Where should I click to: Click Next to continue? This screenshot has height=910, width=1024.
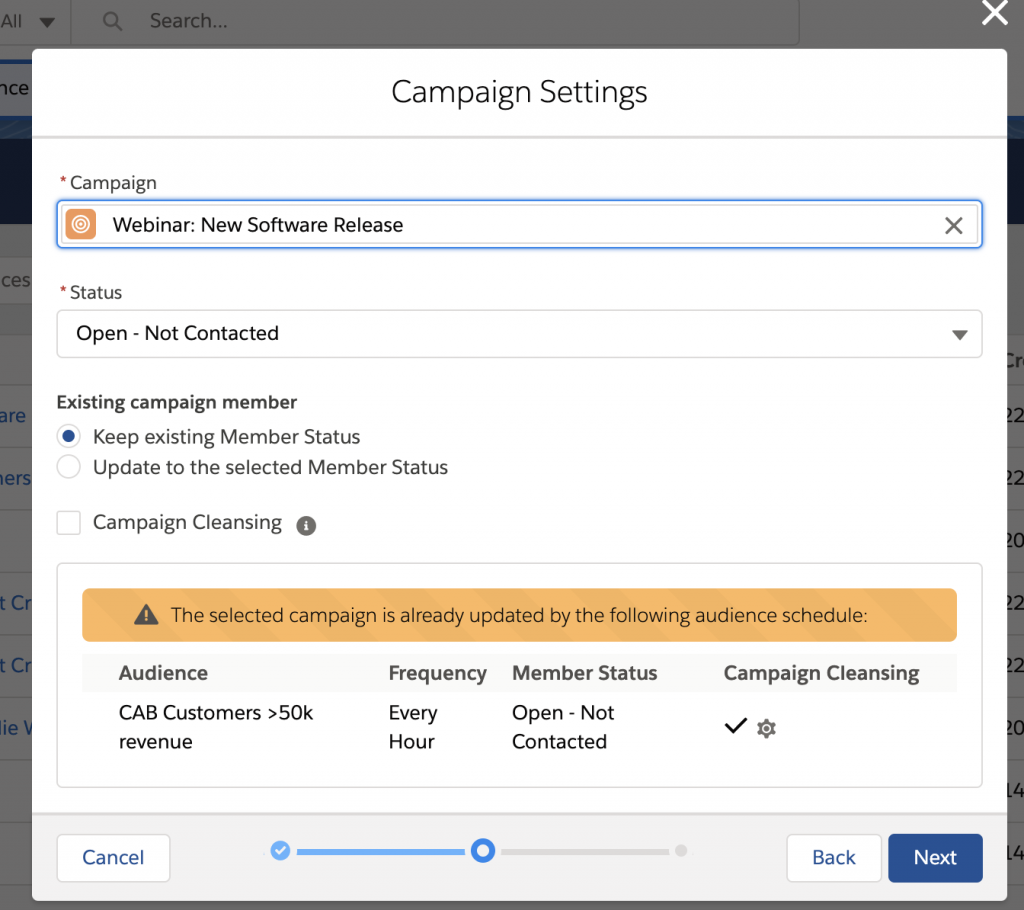coord(935,858)
